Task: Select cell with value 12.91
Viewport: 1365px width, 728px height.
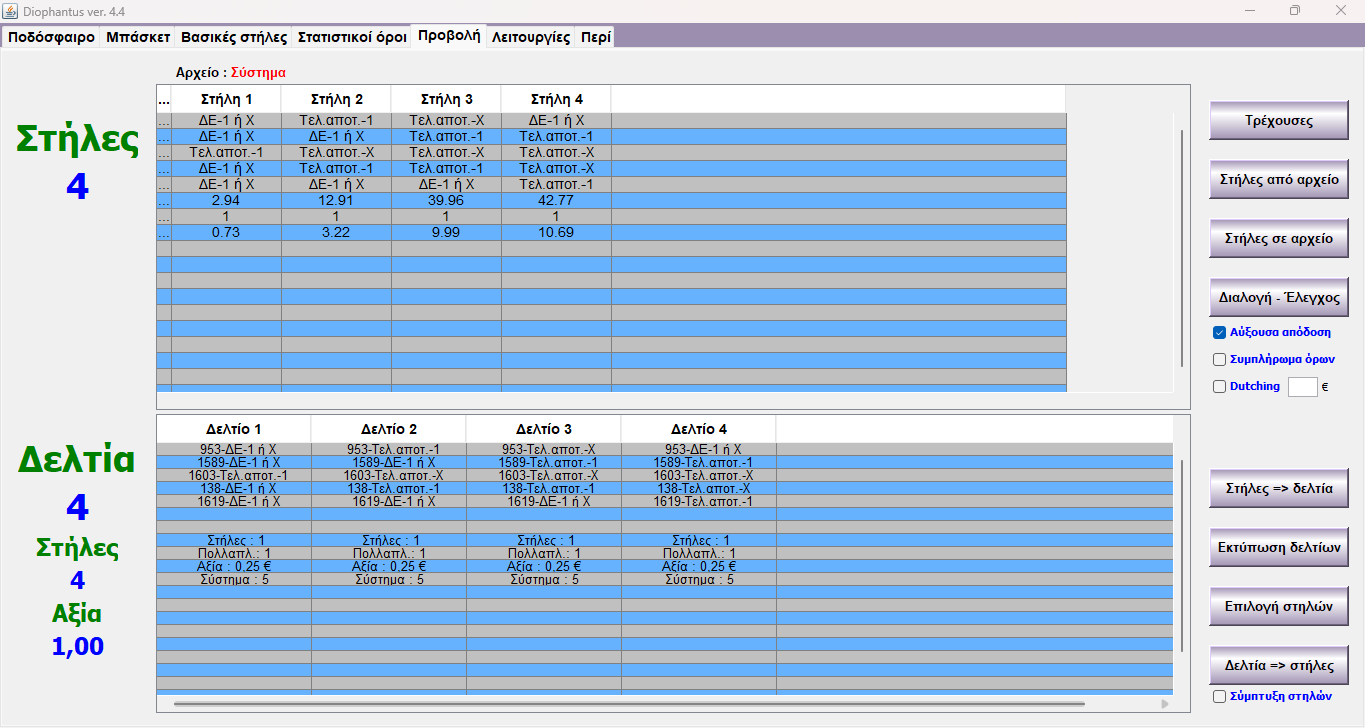Action: [x=336, y=201]
